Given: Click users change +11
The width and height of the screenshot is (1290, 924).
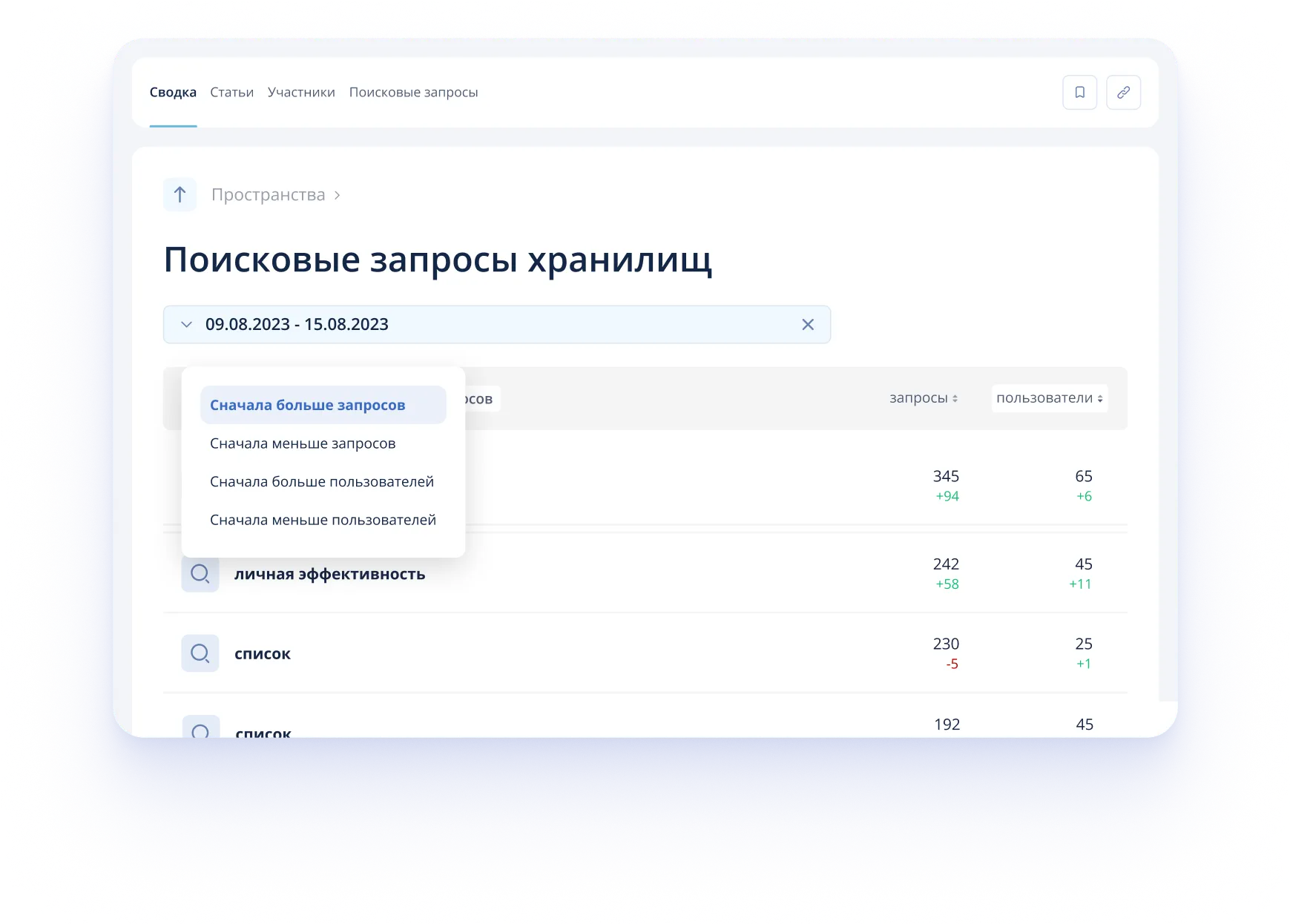Looking at the screenshot, I should (x=1080, y=584).
